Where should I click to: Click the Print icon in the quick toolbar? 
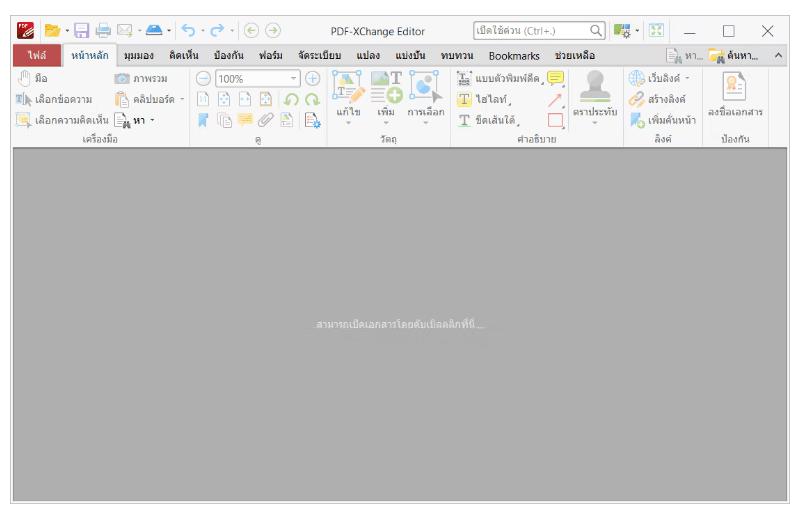[x=103, y=31]
